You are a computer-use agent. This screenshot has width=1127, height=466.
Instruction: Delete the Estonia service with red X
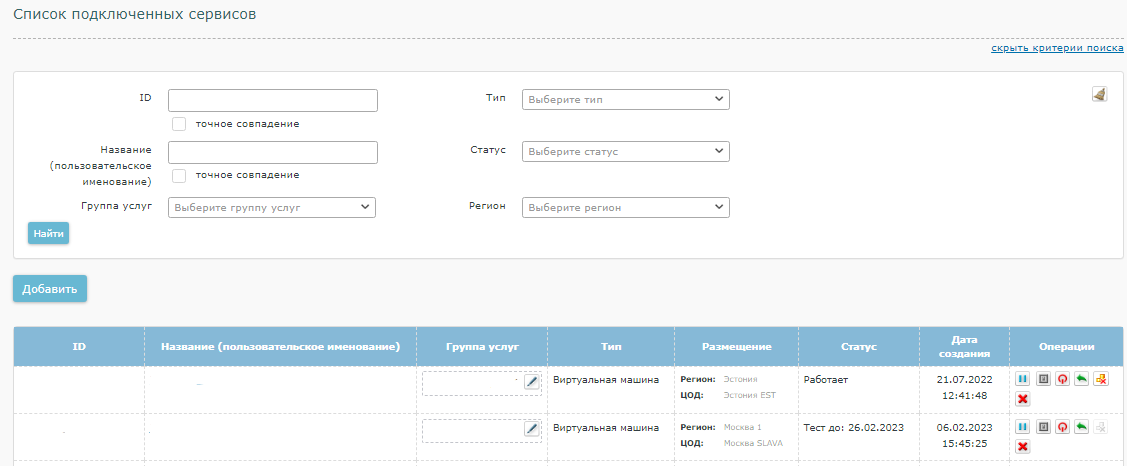(1022, 399)
